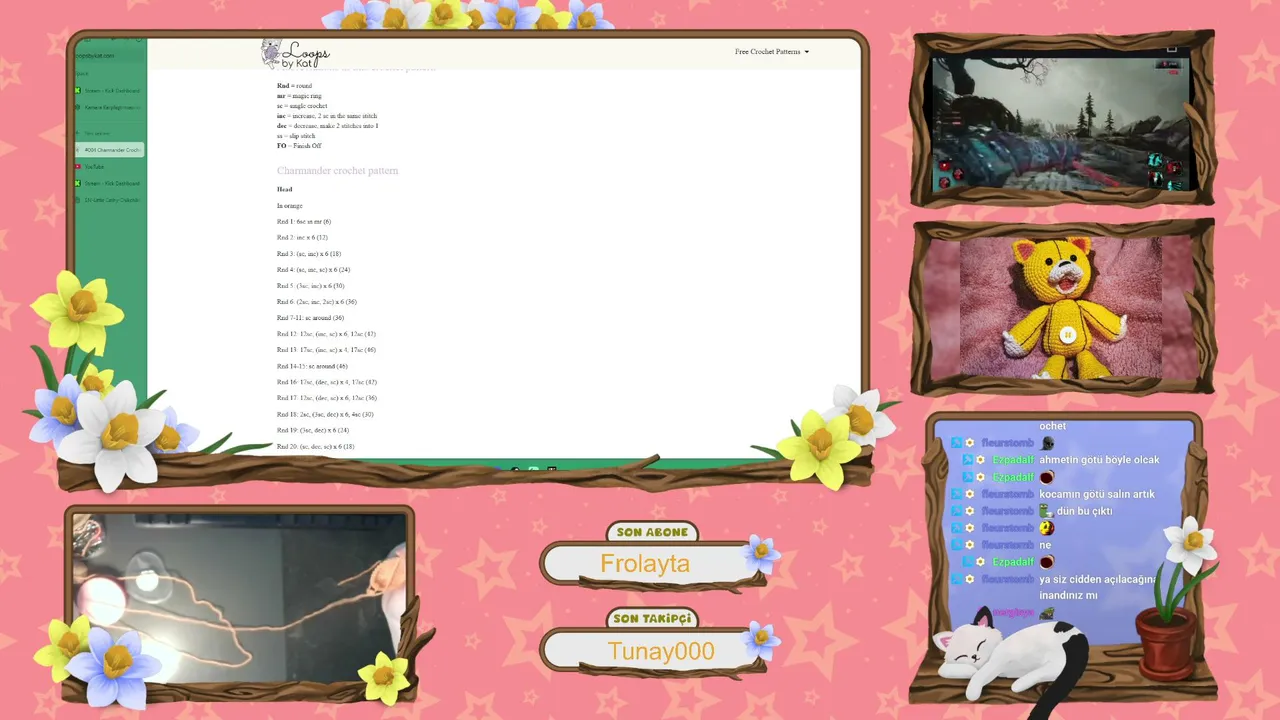Click the 'FO = Finish Off' abbreviation line
The image size is (1280, 720).
click(299, 146)
